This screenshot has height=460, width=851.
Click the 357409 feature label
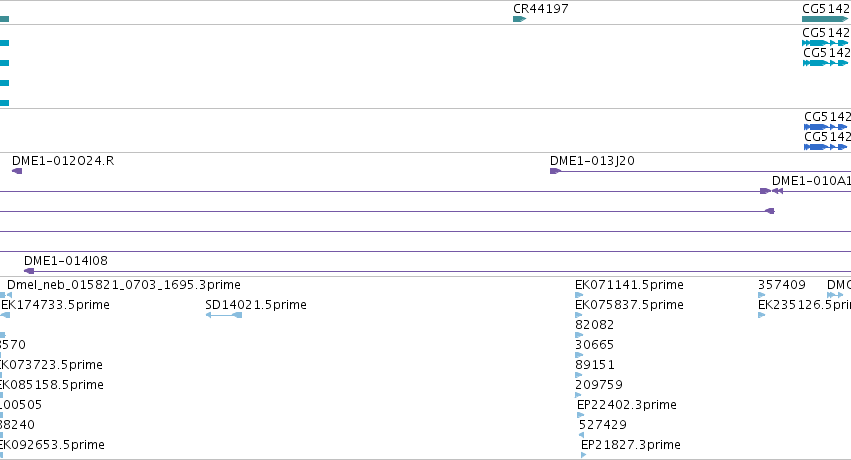(782, 284)
